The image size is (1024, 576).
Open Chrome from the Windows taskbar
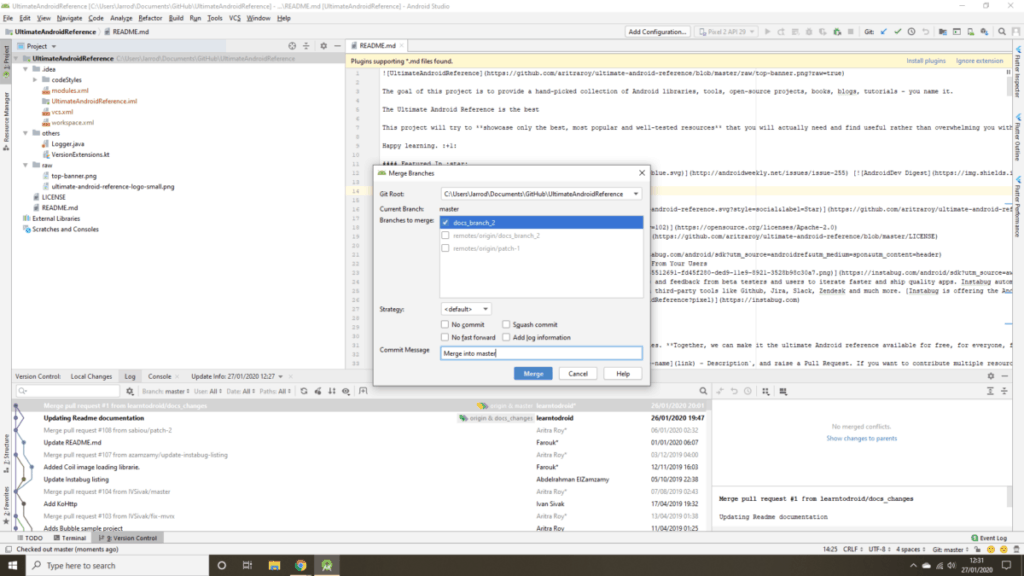(301, 565)
